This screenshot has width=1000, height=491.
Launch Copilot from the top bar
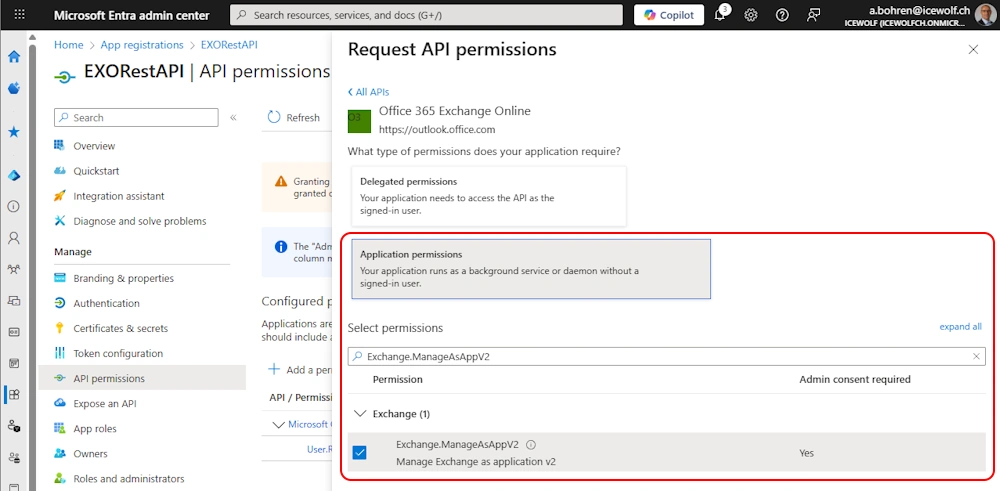668,15
